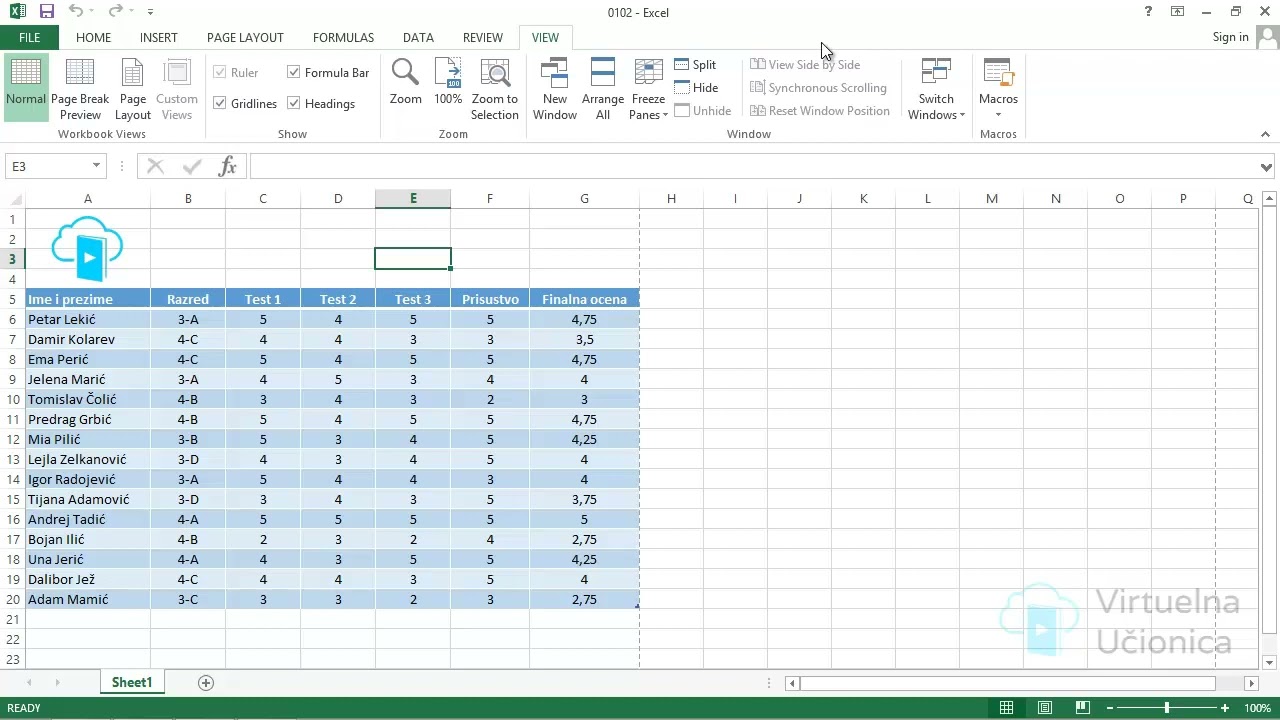Set zoom to 100%

point(448,82)
